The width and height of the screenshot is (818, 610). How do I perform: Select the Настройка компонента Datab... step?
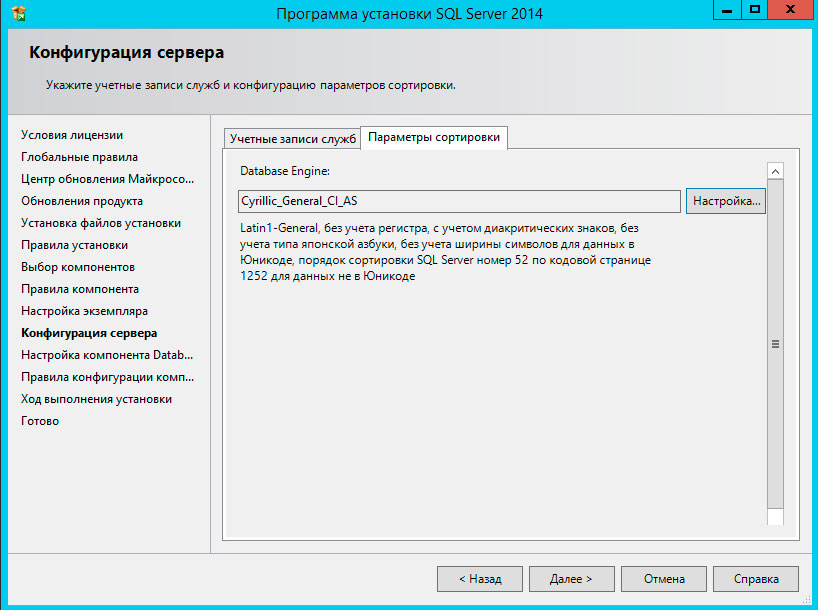click(x=107, y=355)
